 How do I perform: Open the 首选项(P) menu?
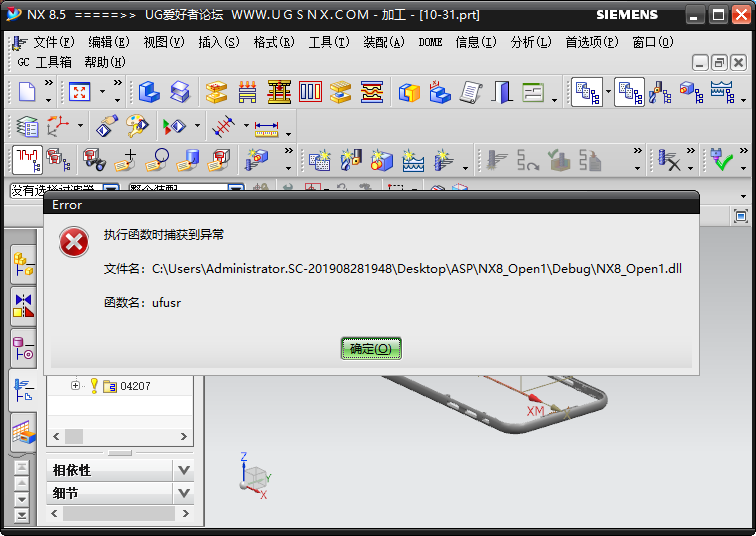pyautogui.click(x=592, y=42)
